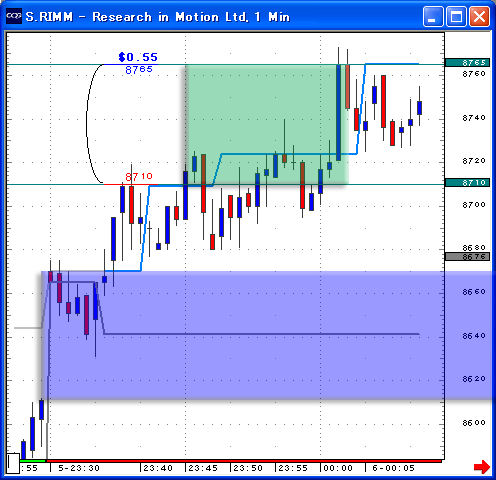Click the black measurement arc bracket
The height and width of the screenshot is (480, 496).
pyautogui.click(x=94, y=124)
